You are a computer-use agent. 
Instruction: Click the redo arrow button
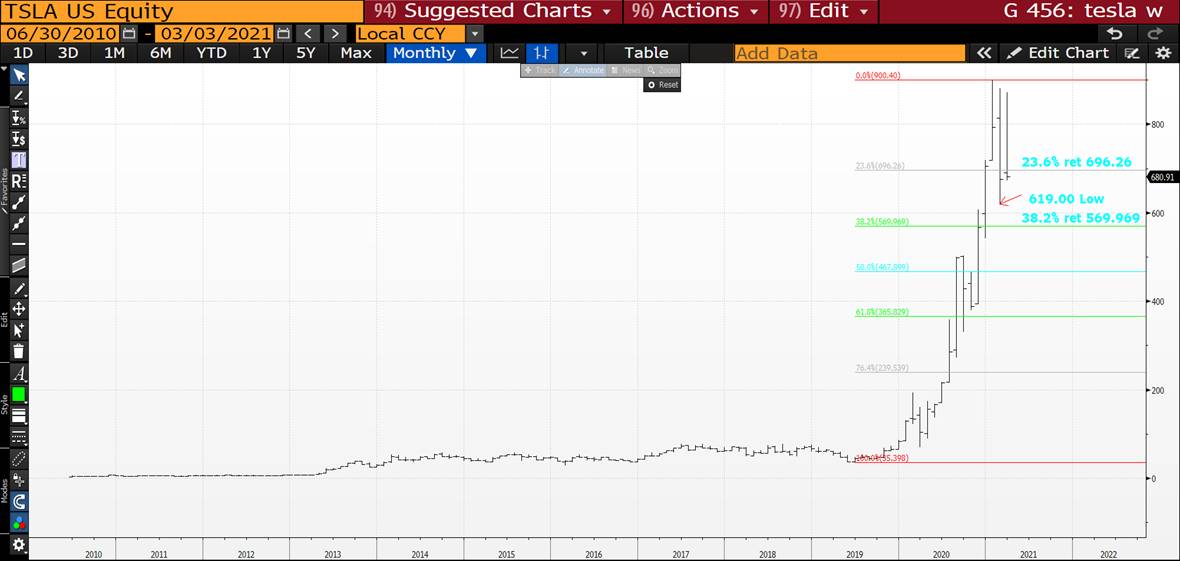click(1154, 34)
